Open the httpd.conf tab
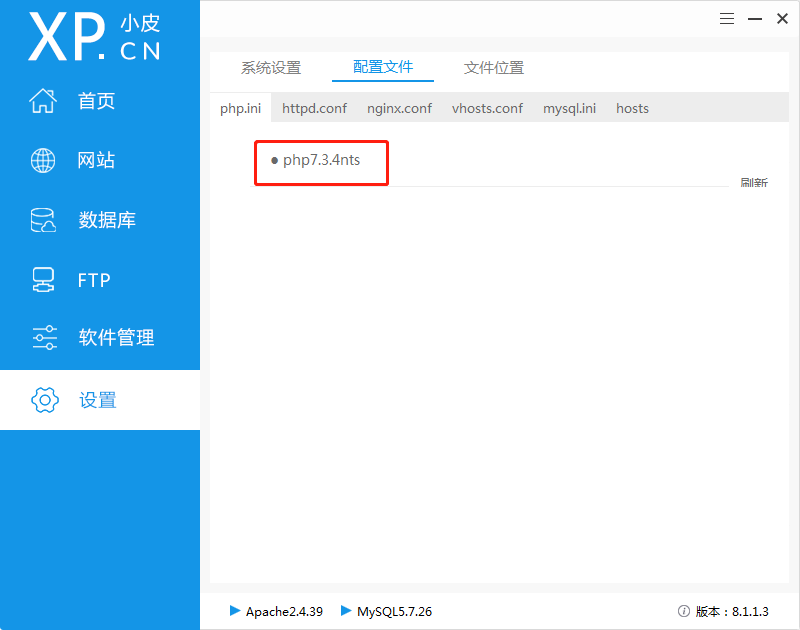 click(314, 108)
